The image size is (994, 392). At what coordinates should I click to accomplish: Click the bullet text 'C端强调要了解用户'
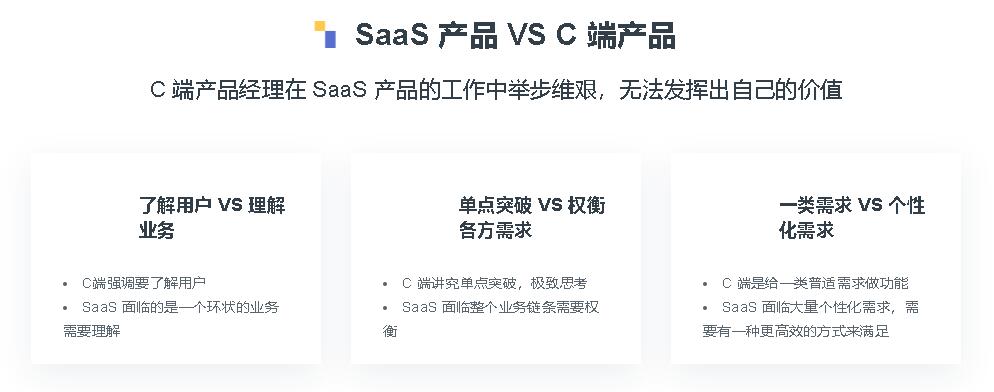tap(144, 284)
